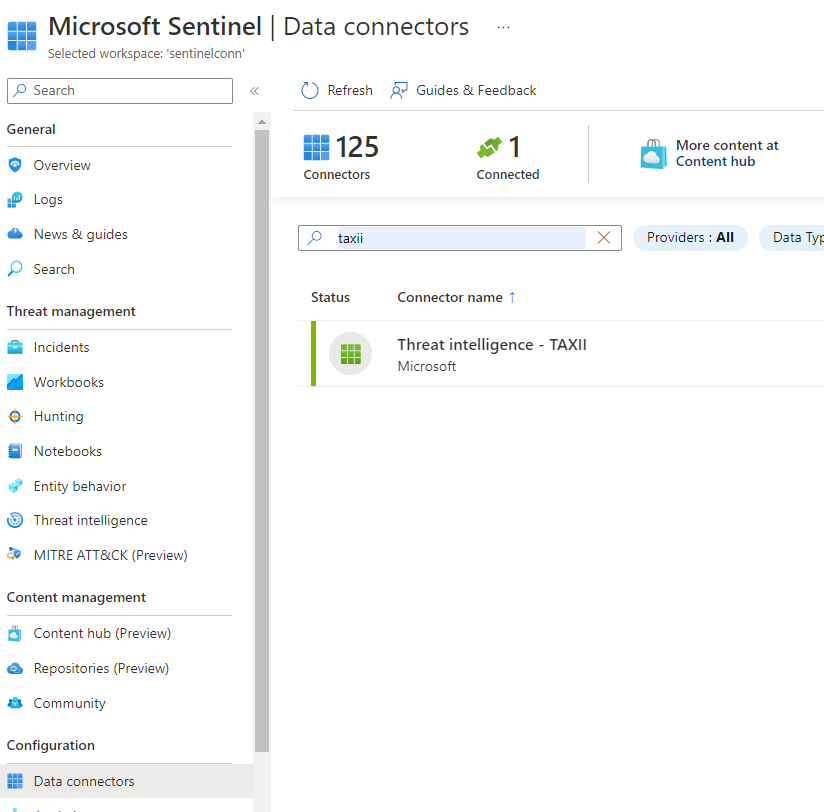Open Guides & Feedback
Screen dimensions: 824x812
click(463, 90)
